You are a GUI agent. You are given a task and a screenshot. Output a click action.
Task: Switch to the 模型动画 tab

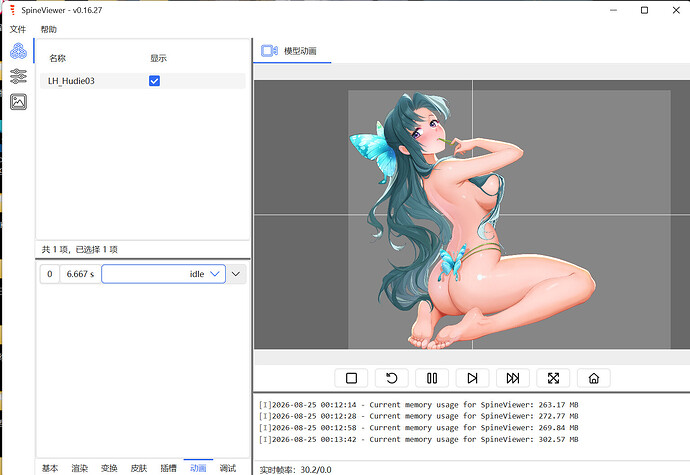tap(292, 51)
